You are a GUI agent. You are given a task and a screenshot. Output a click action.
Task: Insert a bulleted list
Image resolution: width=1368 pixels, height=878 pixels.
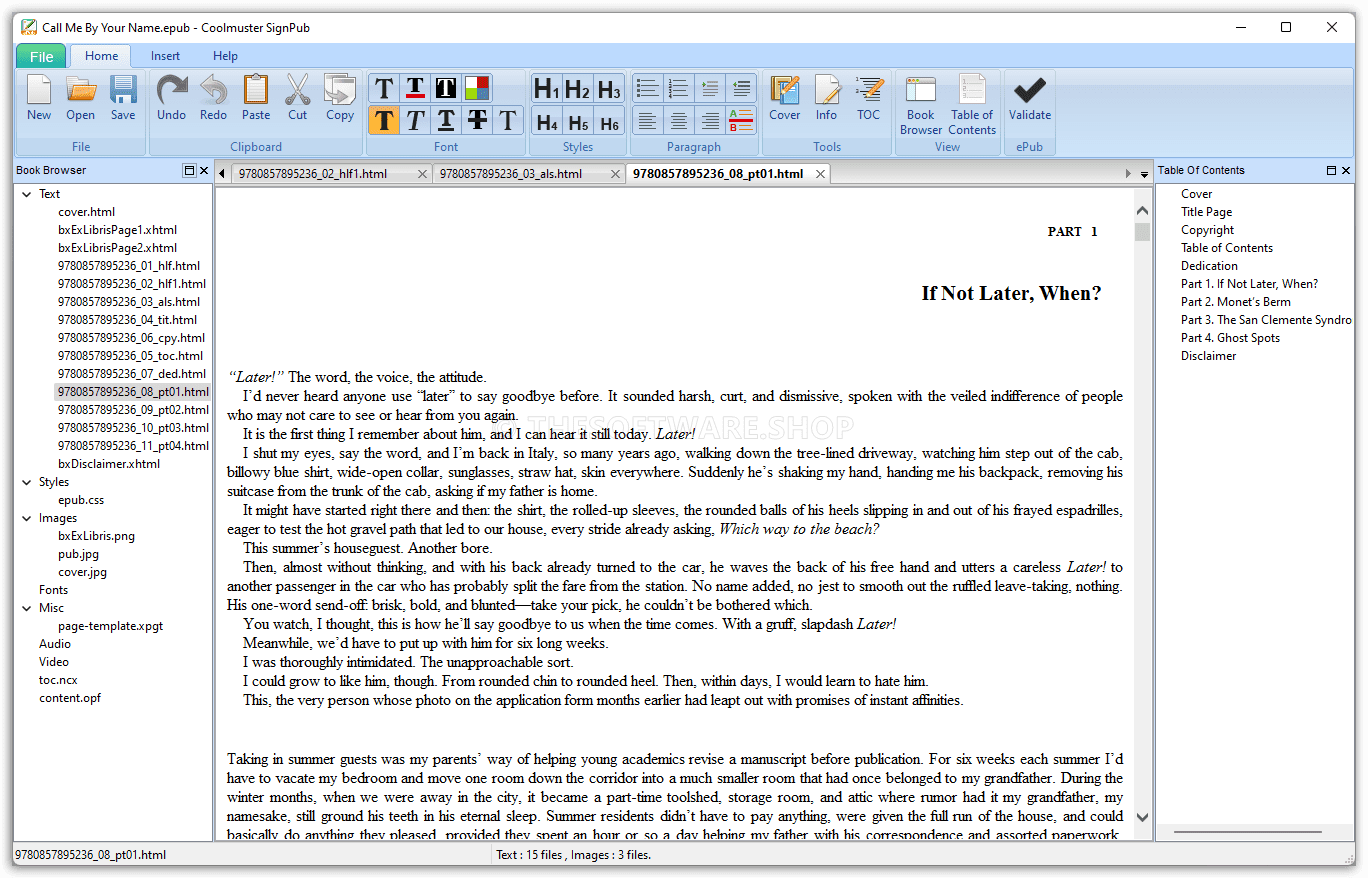(648, 88)
